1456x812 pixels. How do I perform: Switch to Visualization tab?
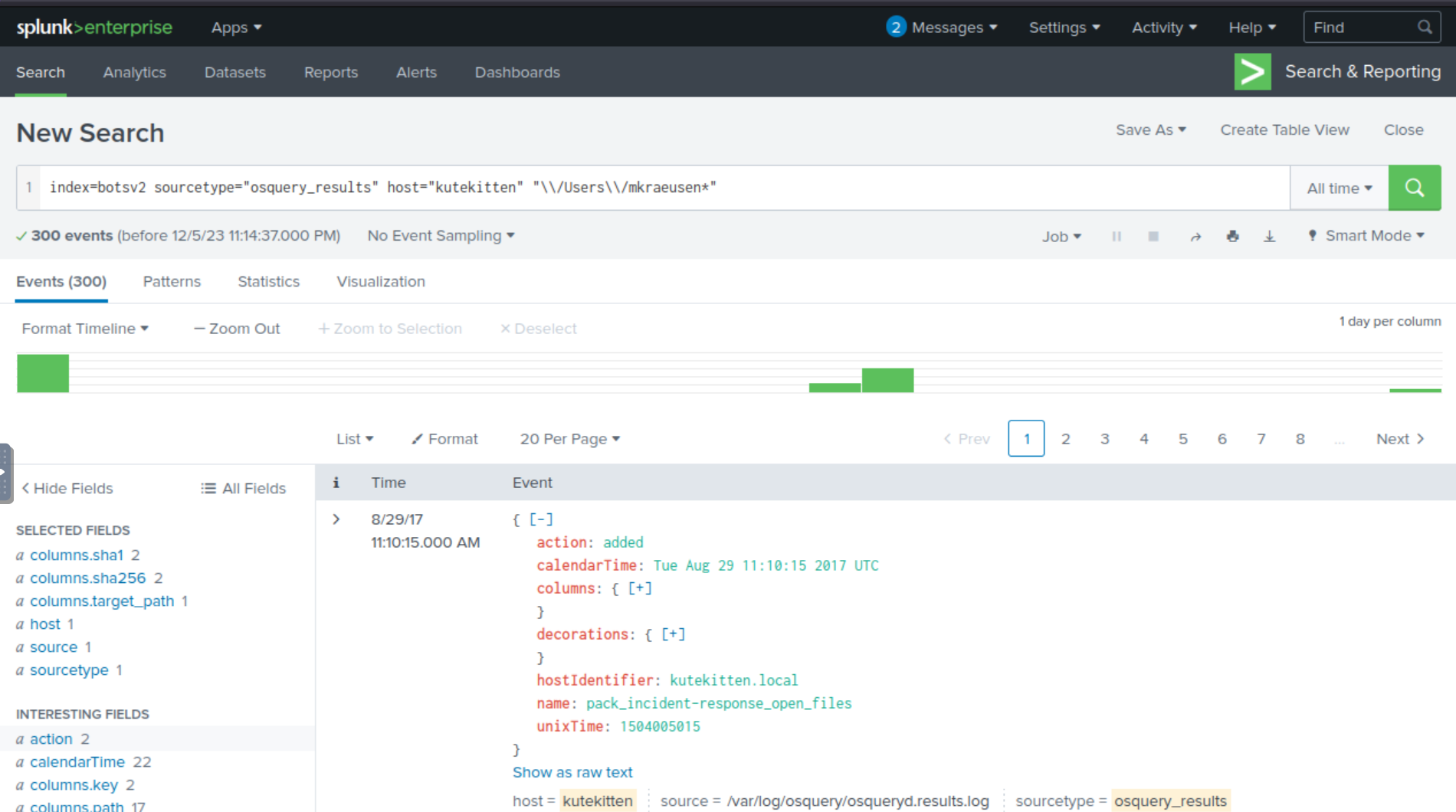pyautogui.click(x=381, y=282)
